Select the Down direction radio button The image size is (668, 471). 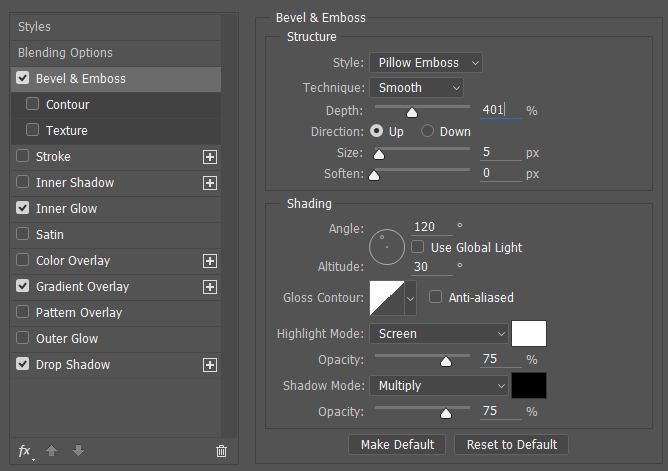427,131
